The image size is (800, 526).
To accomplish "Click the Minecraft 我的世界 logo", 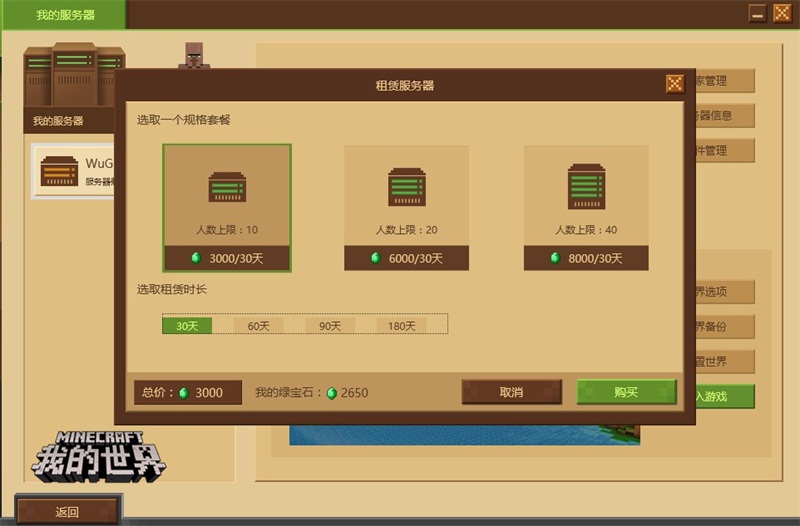I will point(98,455).
